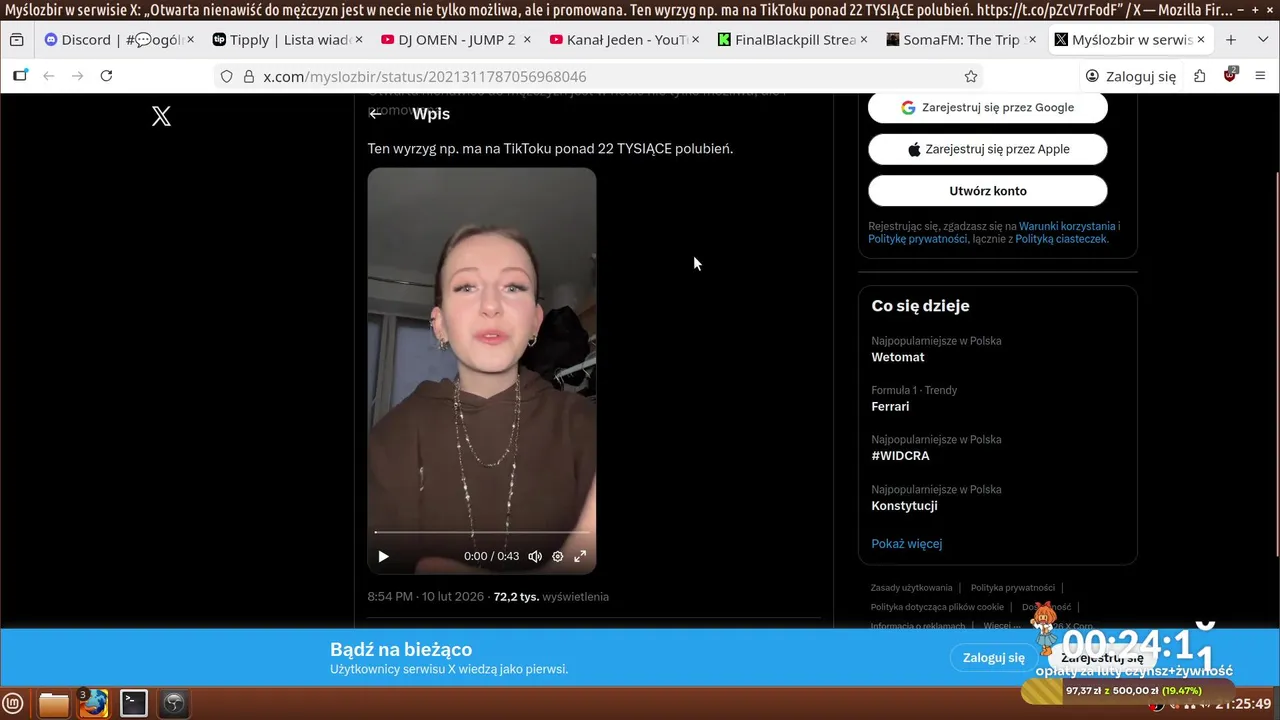Switch to the SomaFM: The Trip tab
This screenshot has height=720, width=1280.
960,40
